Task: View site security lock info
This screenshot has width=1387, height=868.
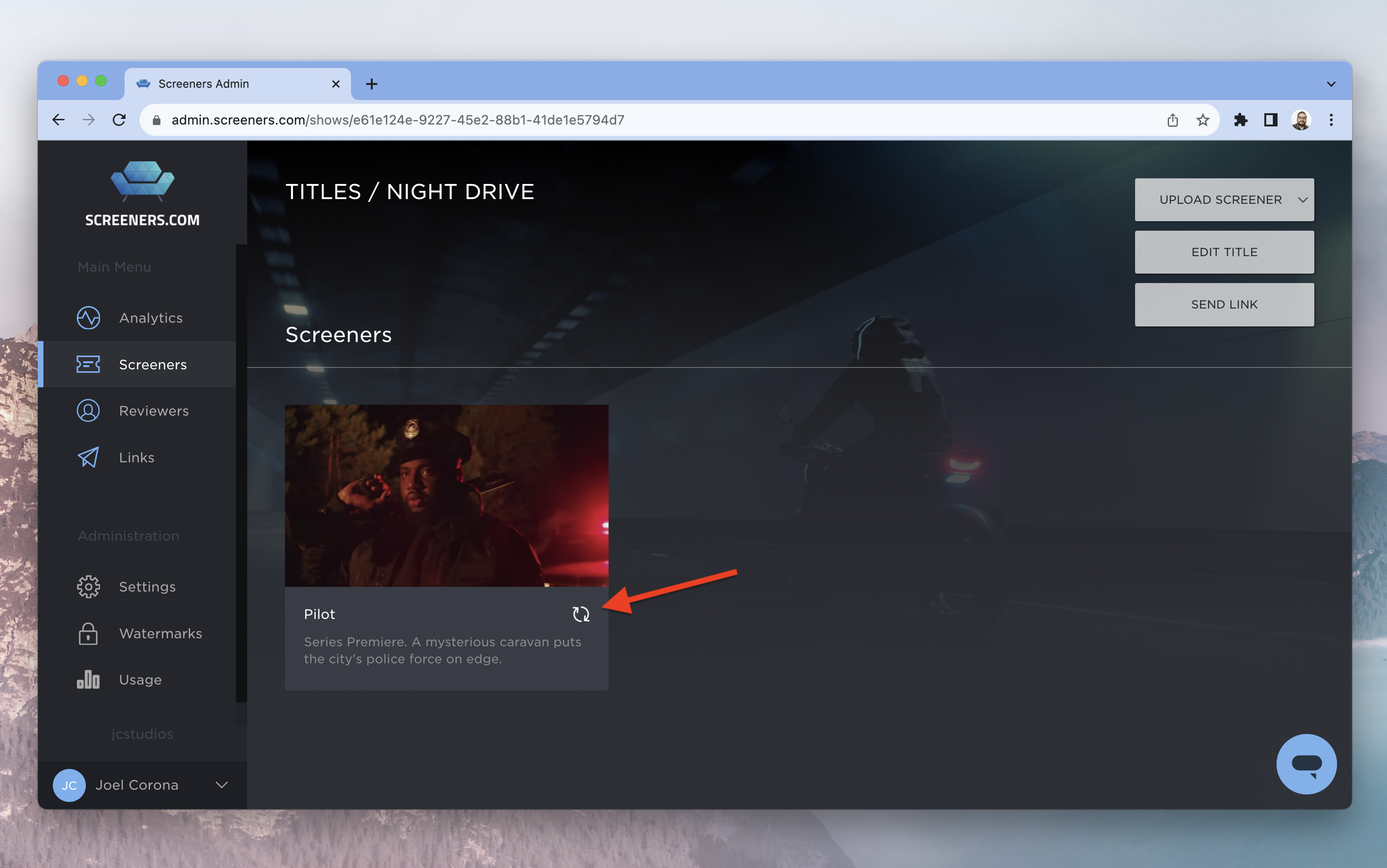Action: (x=156, y=120)
